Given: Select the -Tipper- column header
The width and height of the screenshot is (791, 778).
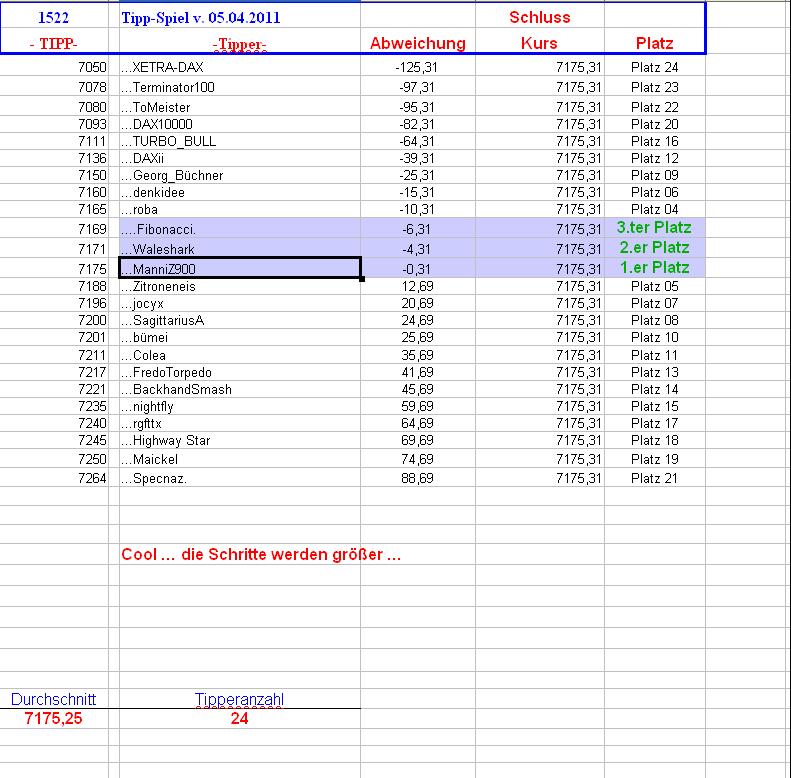Looking at the screenshot, I should click(x=240, y=42).
